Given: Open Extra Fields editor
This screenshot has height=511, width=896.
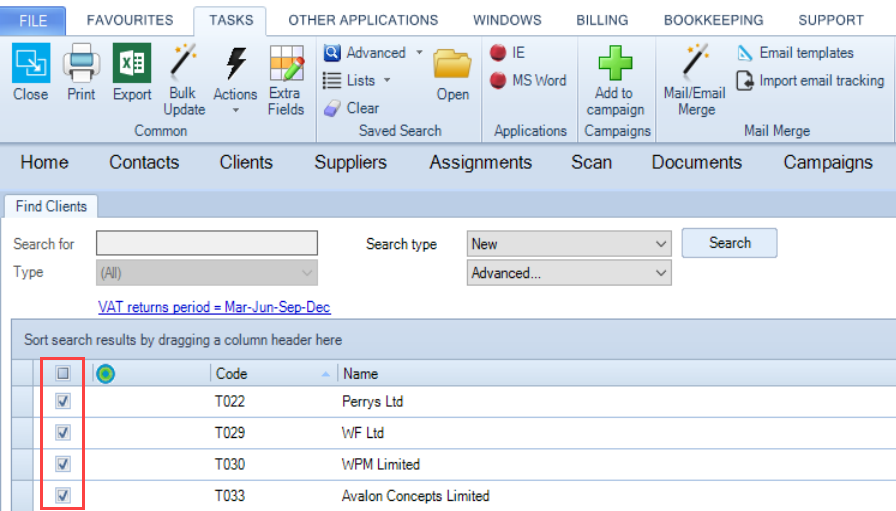Looking at the screenshot, I should click(x=286, y=63).
